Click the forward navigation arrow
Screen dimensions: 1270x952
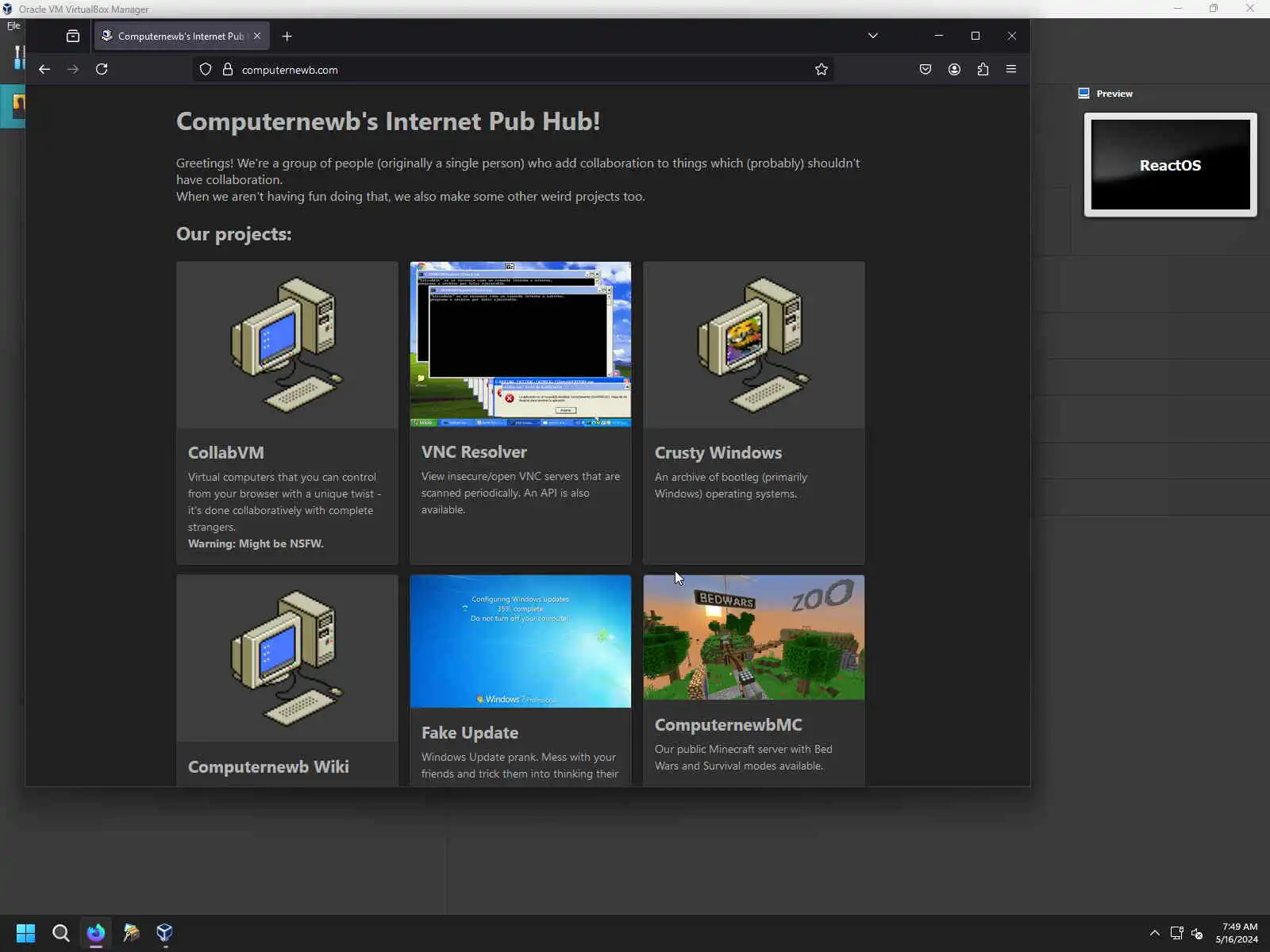(x=73, y=69)
